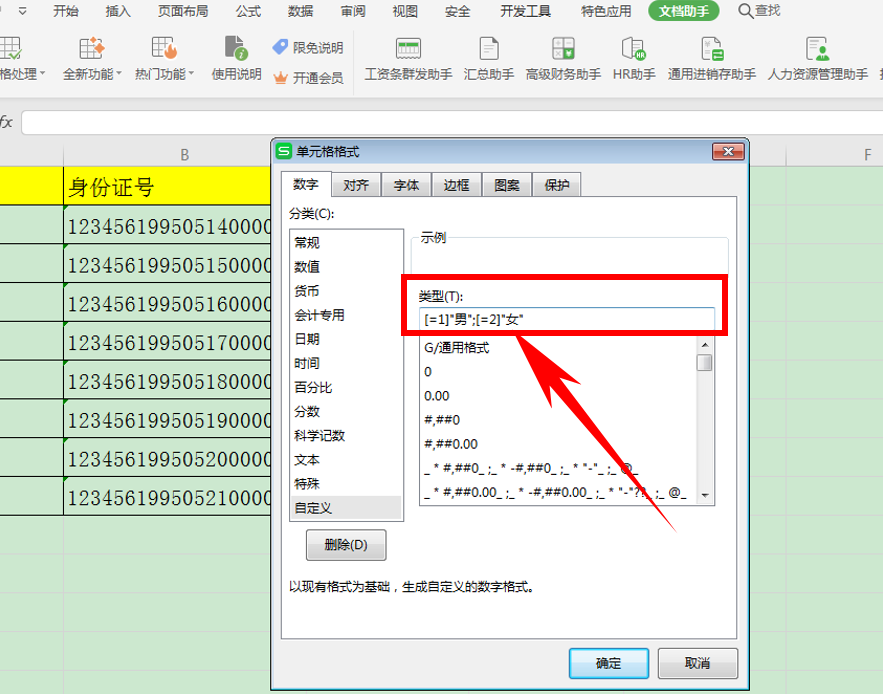Open the 使用说明 usage guide icon

click(236, 48)
